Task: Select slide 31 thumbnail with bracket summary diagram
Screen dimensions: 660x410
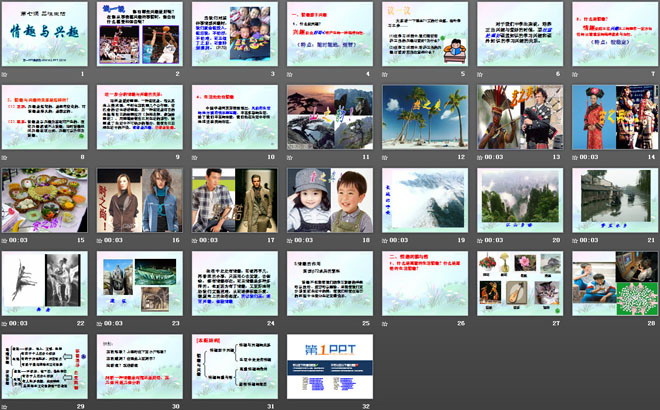Action: pyautogui.click(x=235, y=367)
